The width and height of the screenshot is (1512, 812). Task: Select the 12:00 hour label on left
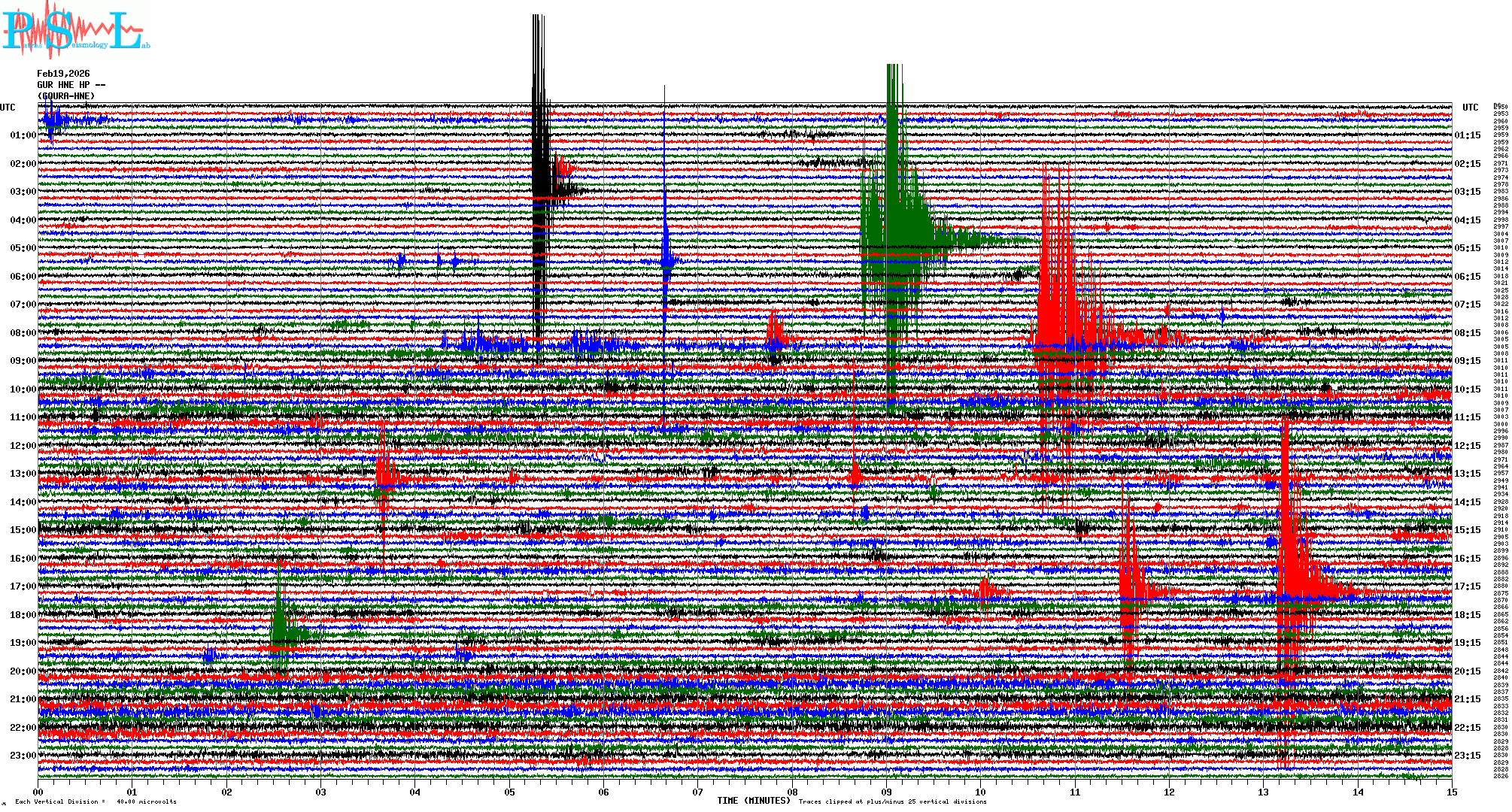[x=23, y=446]
